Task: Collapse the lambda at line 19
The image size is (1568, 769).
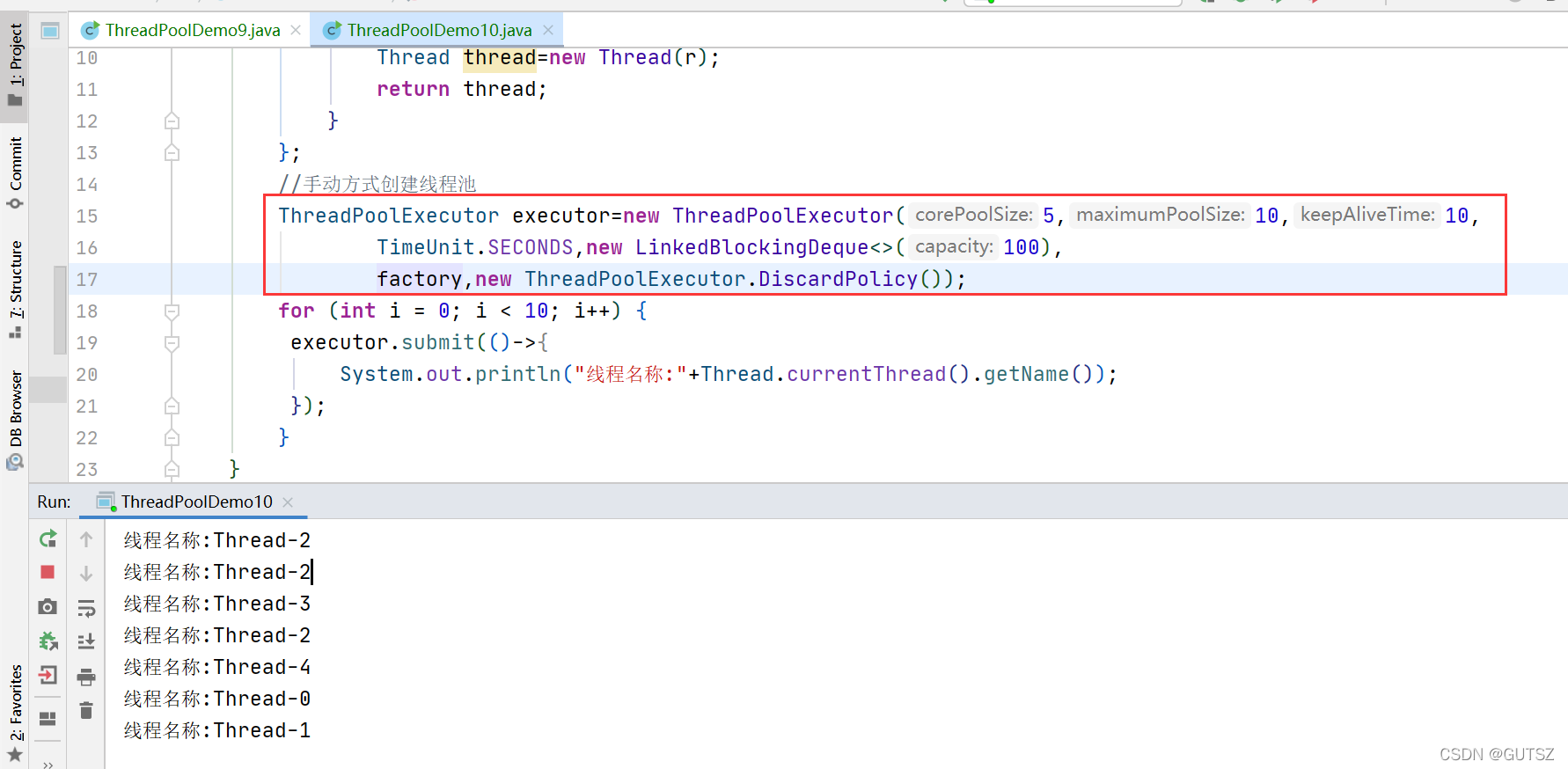Action: [x=172, y=342]
